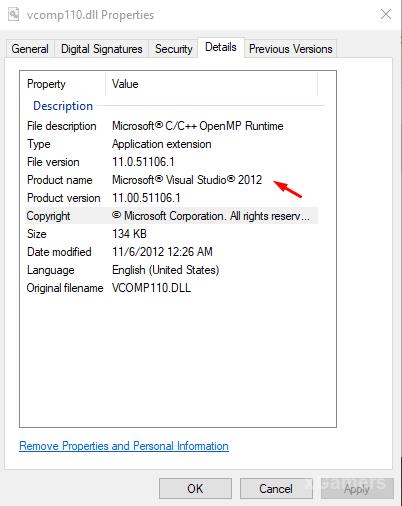
Task: Select the File version row
Action: coord(172,162)
